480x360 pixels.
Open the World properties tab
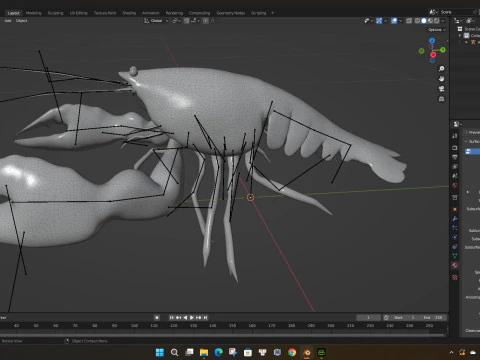455,185
